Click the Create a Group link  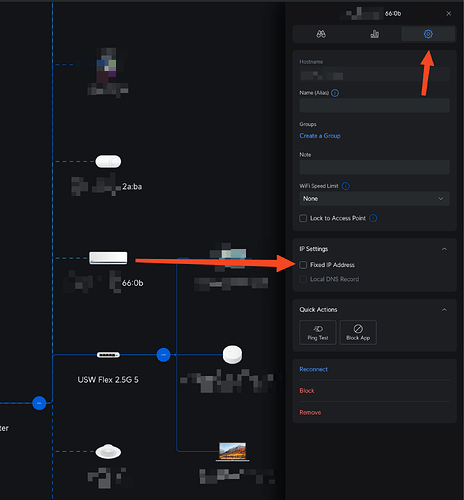pos(320,136)
